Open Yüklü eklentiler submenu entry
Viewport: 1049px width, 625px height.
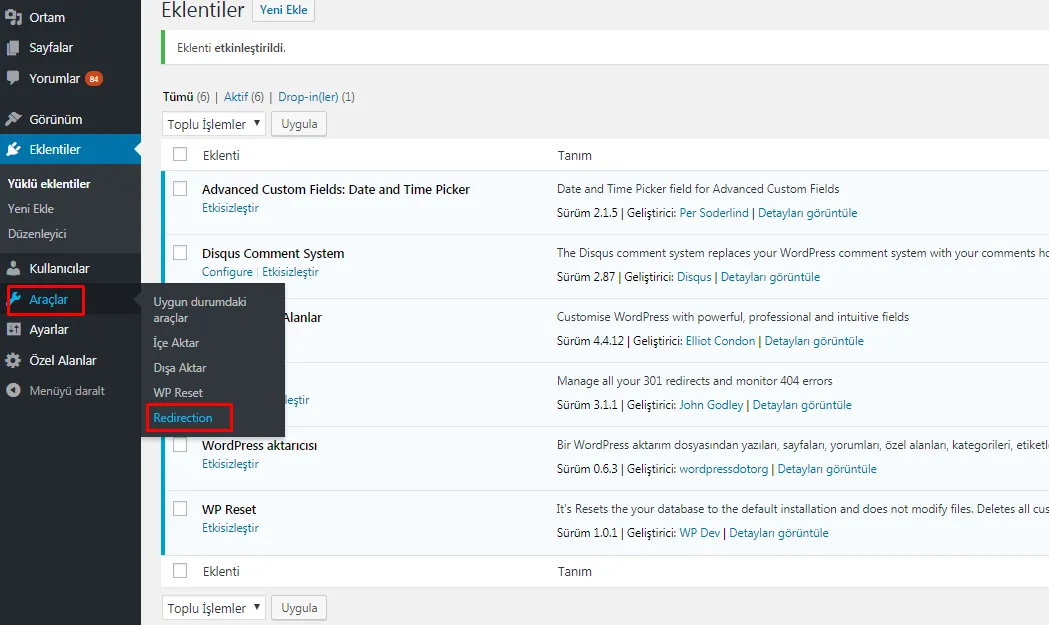pos(49,183)
